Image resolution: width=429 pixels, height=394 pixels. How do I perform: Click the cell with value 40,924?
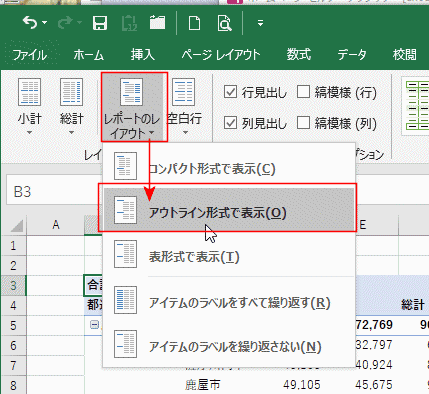coord(374,365)
